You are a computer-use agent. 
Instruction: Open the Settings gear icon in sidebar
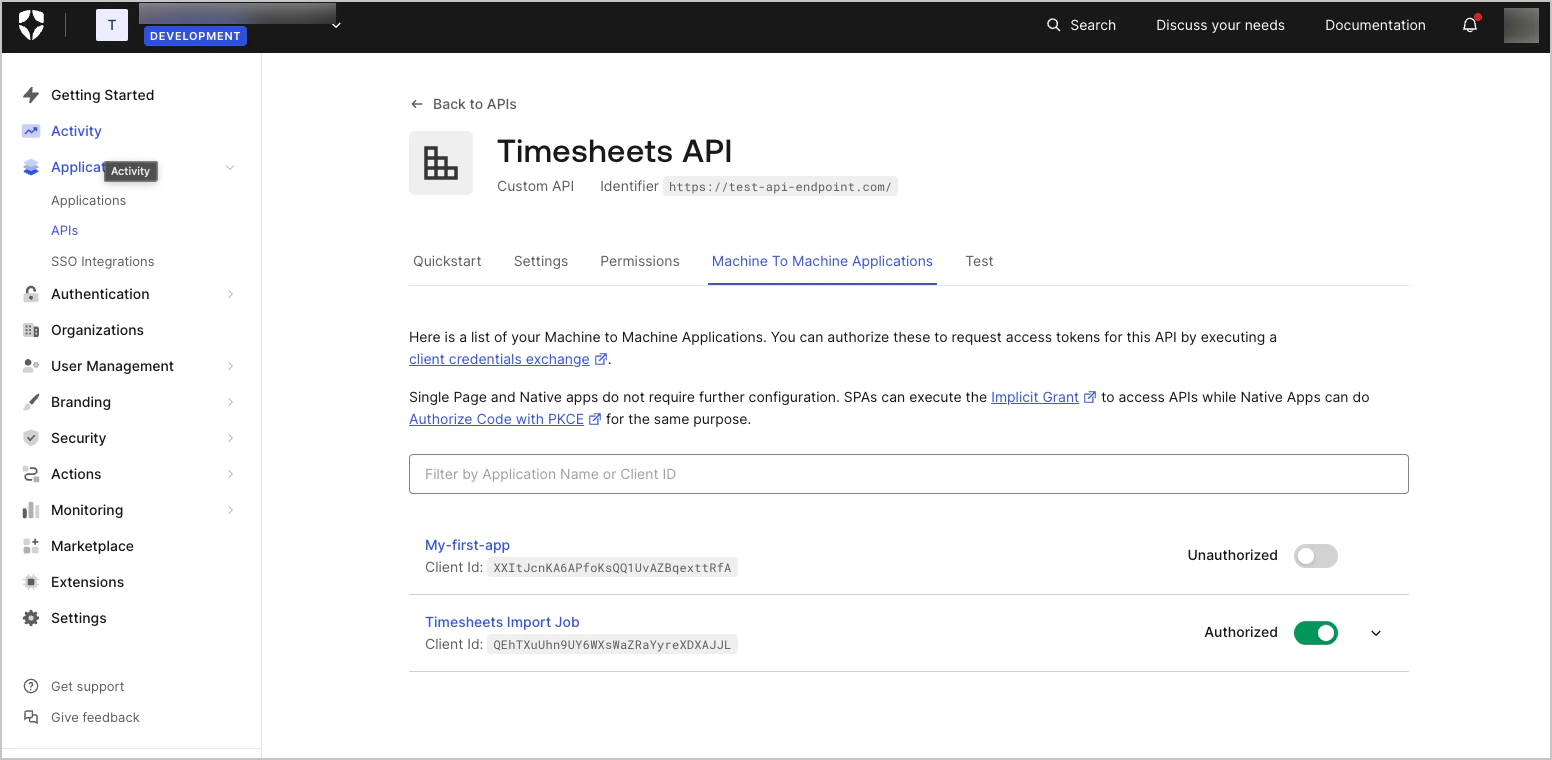pos(31,618)
